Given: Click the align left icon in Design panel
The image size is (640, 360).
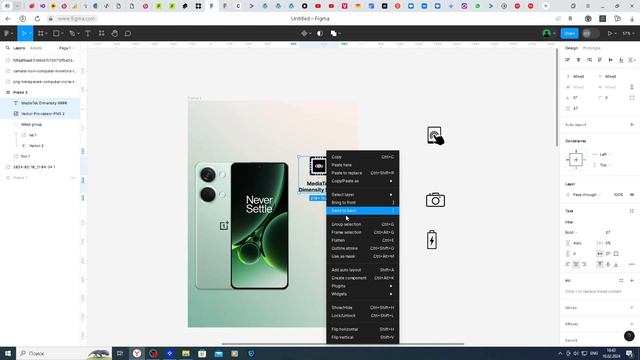Looking at the screenshot, I should 567,60.
